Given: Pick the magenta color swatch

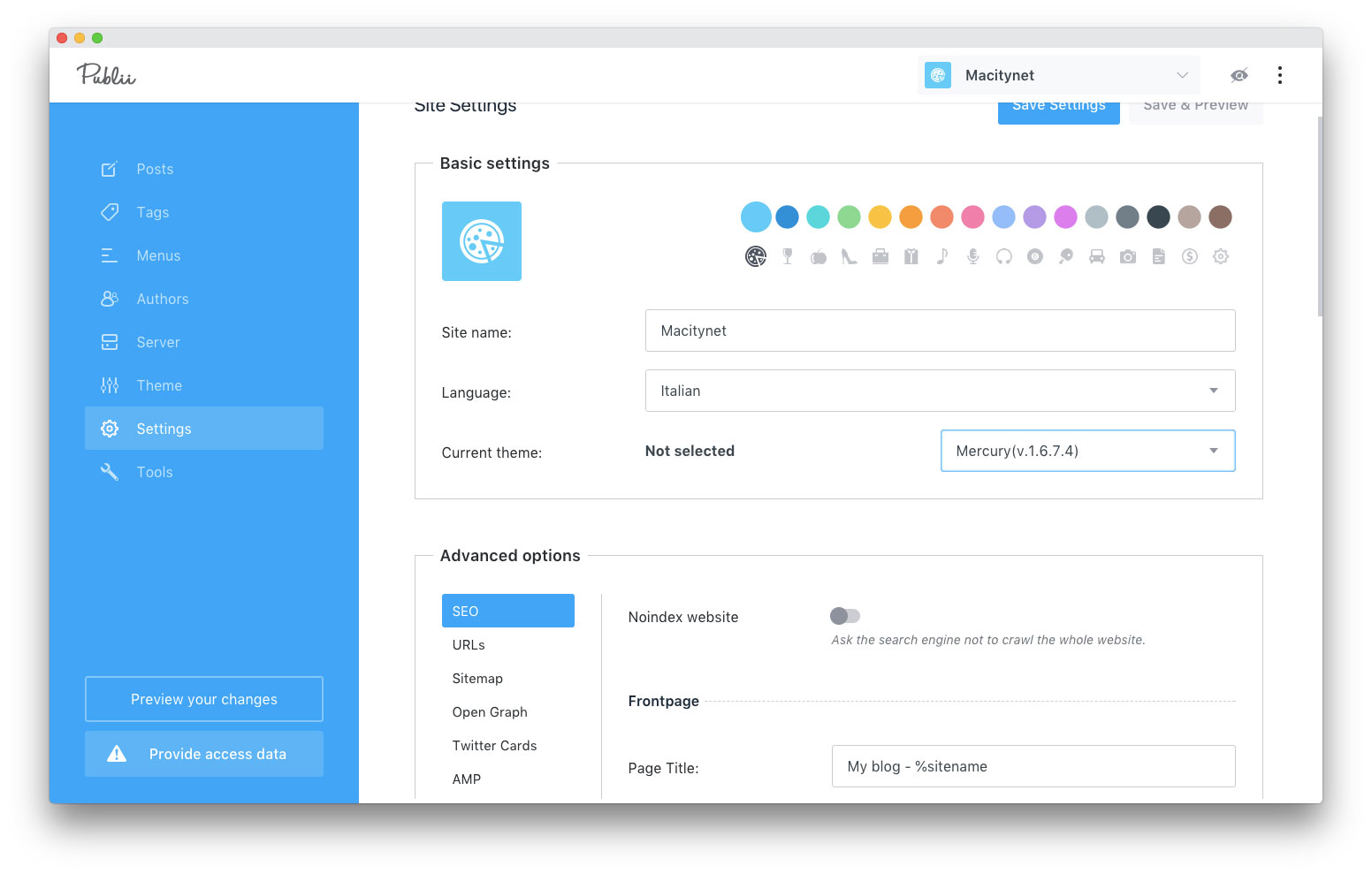Looking at the screenshot, I should pos(1066,217).
